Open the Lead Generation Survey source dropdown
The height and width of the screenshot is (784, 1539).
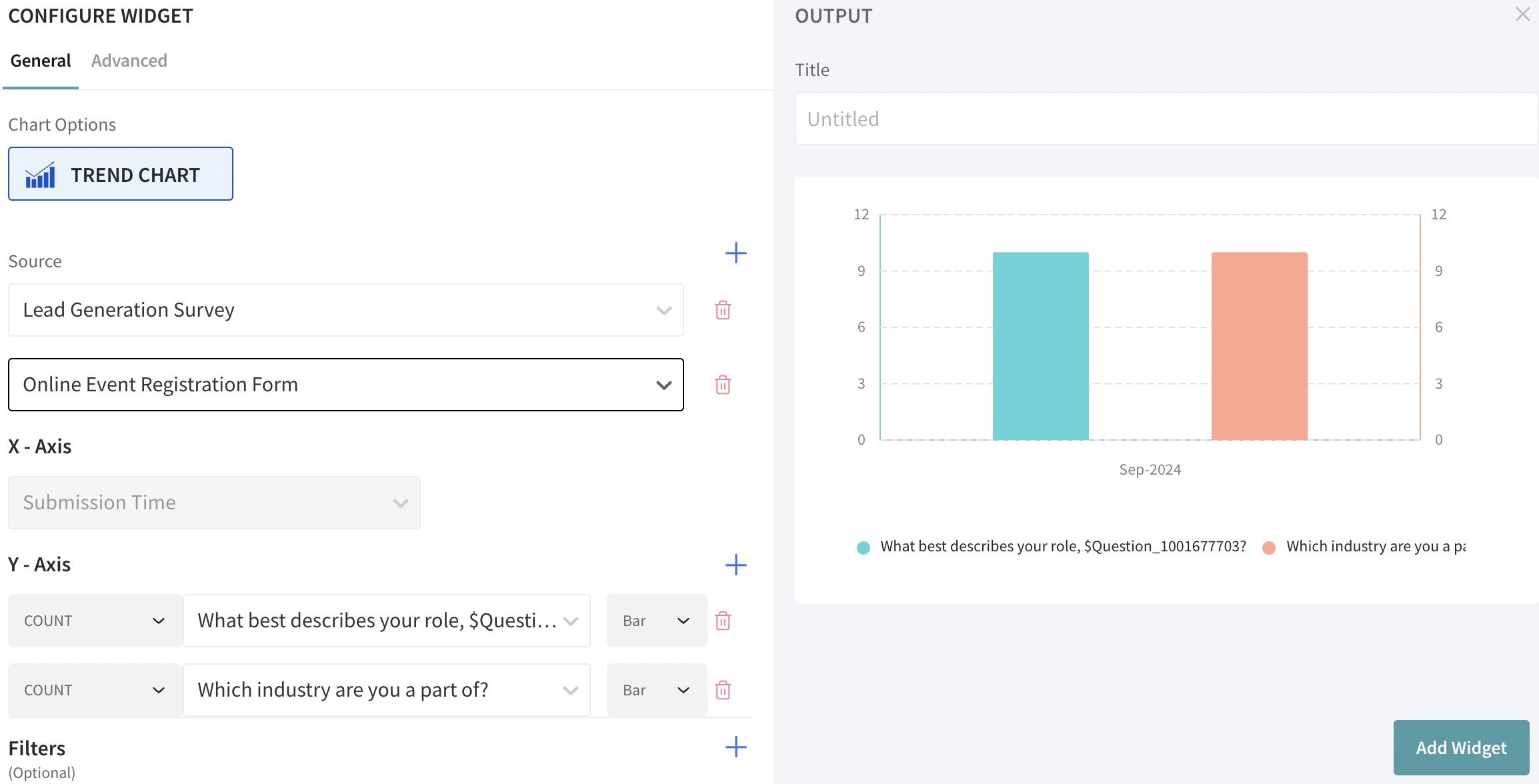click(345, 310)
